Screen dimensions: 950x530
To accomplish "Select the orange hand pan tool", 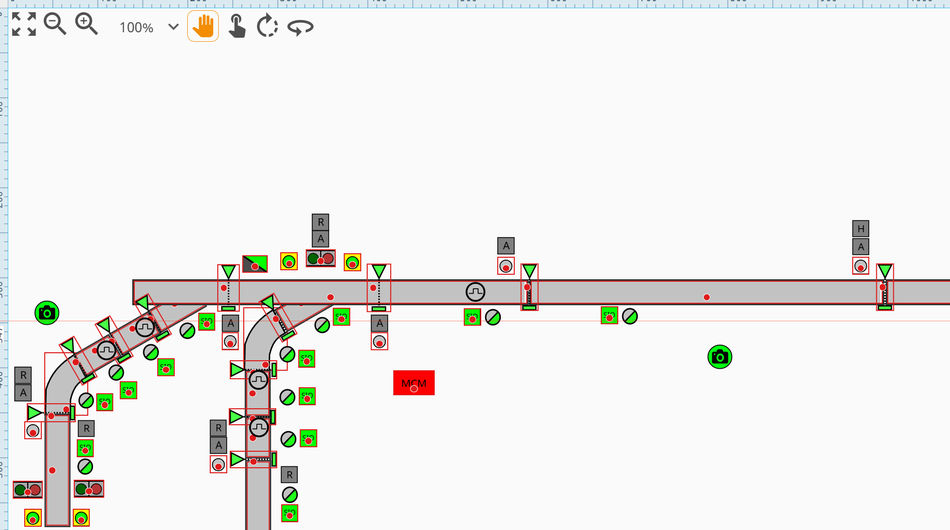I will tap(203, 26).
